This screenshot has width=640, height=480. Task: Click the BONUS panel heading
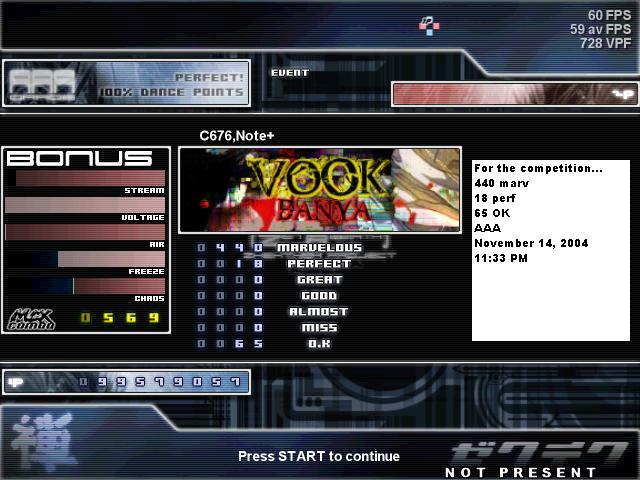[80, 159]
